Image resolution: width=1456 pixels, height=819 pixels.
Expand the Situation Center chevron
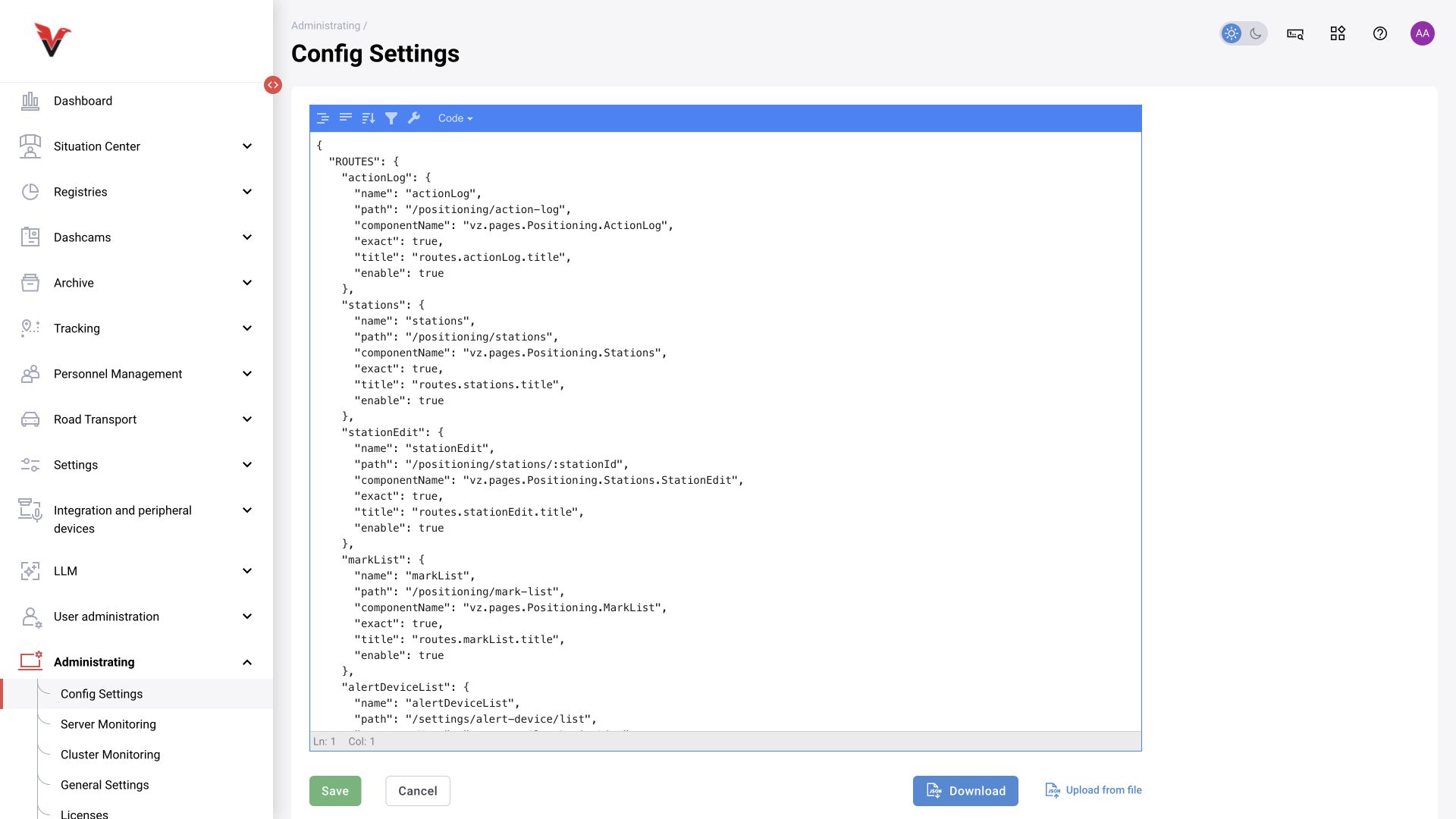tap(247, 146)
